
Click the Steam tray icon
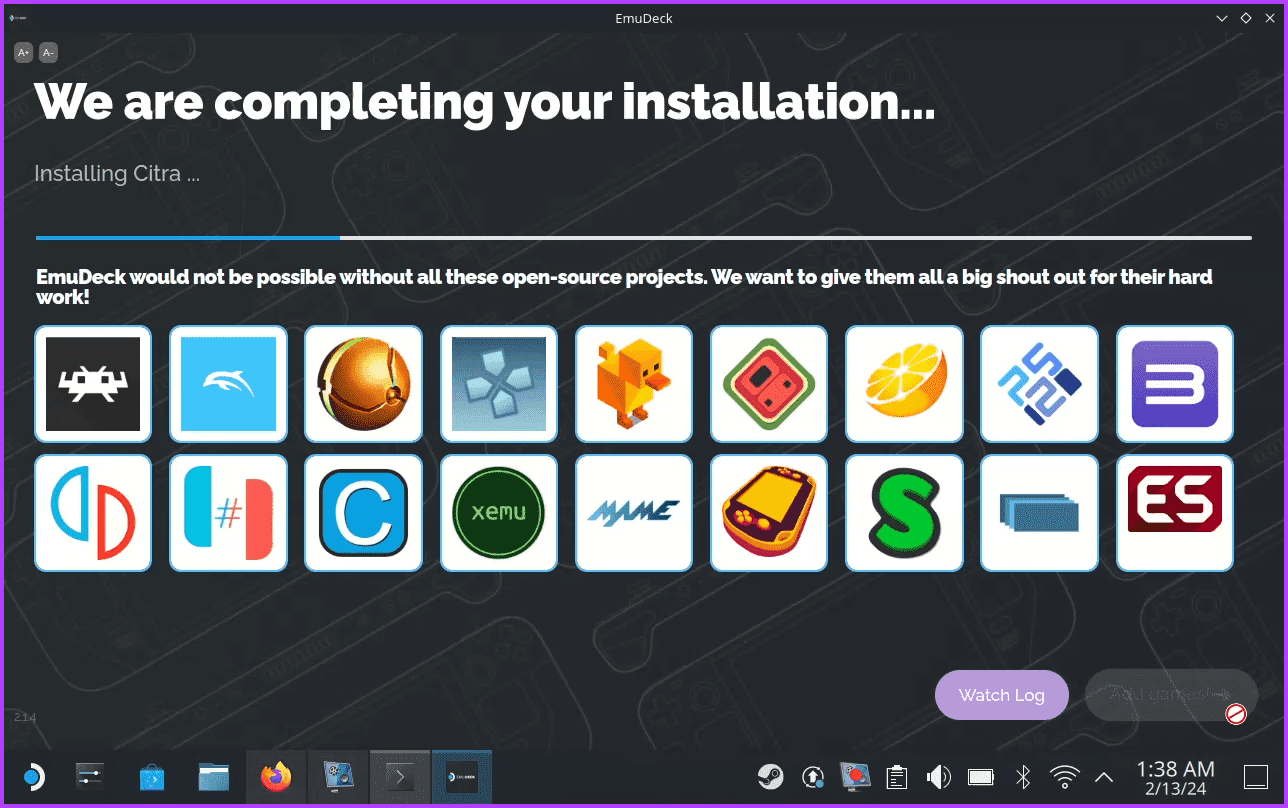(x=770, y=776)
